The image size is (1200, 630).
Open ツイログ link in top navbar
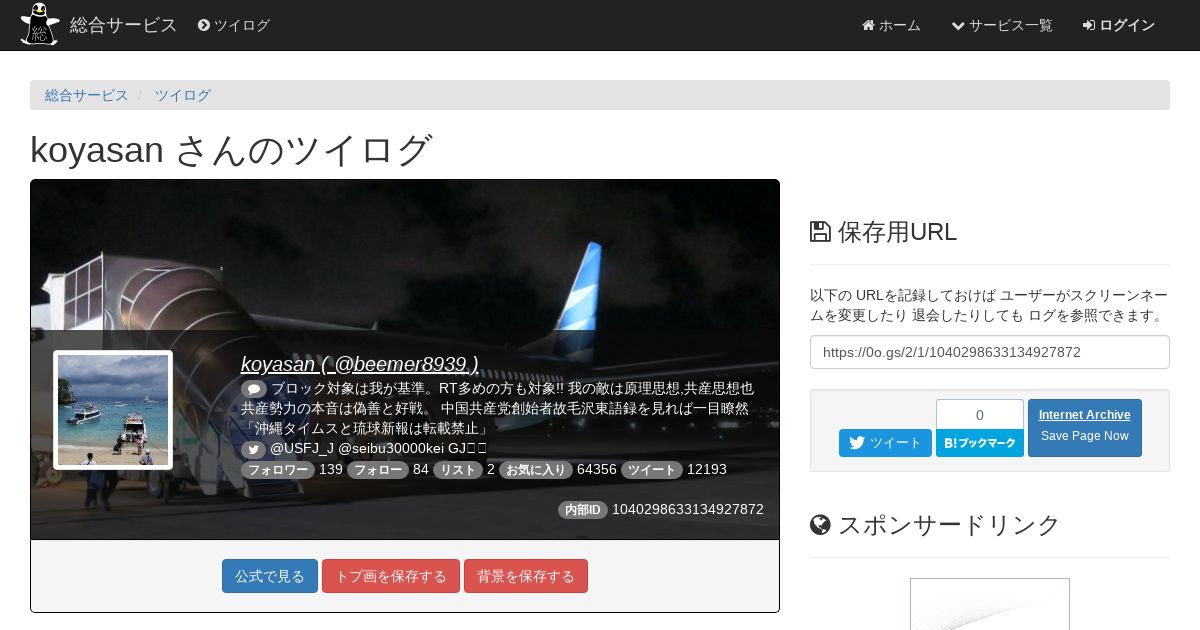[x=234, y=25]
